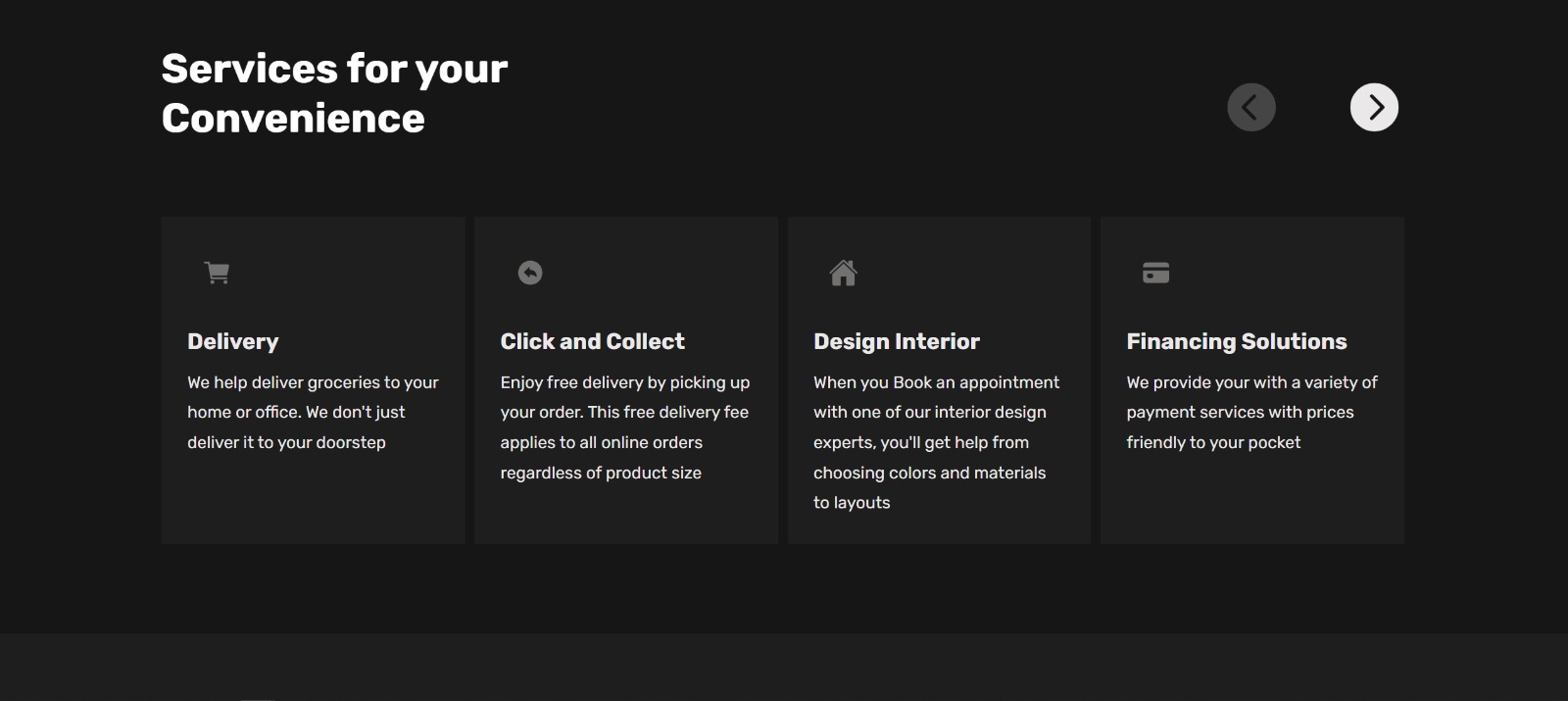The width and height of the screenshot is (1568, 701).
Task: Select the reply arrow Click and Collect icon
Action: point(529,273)
